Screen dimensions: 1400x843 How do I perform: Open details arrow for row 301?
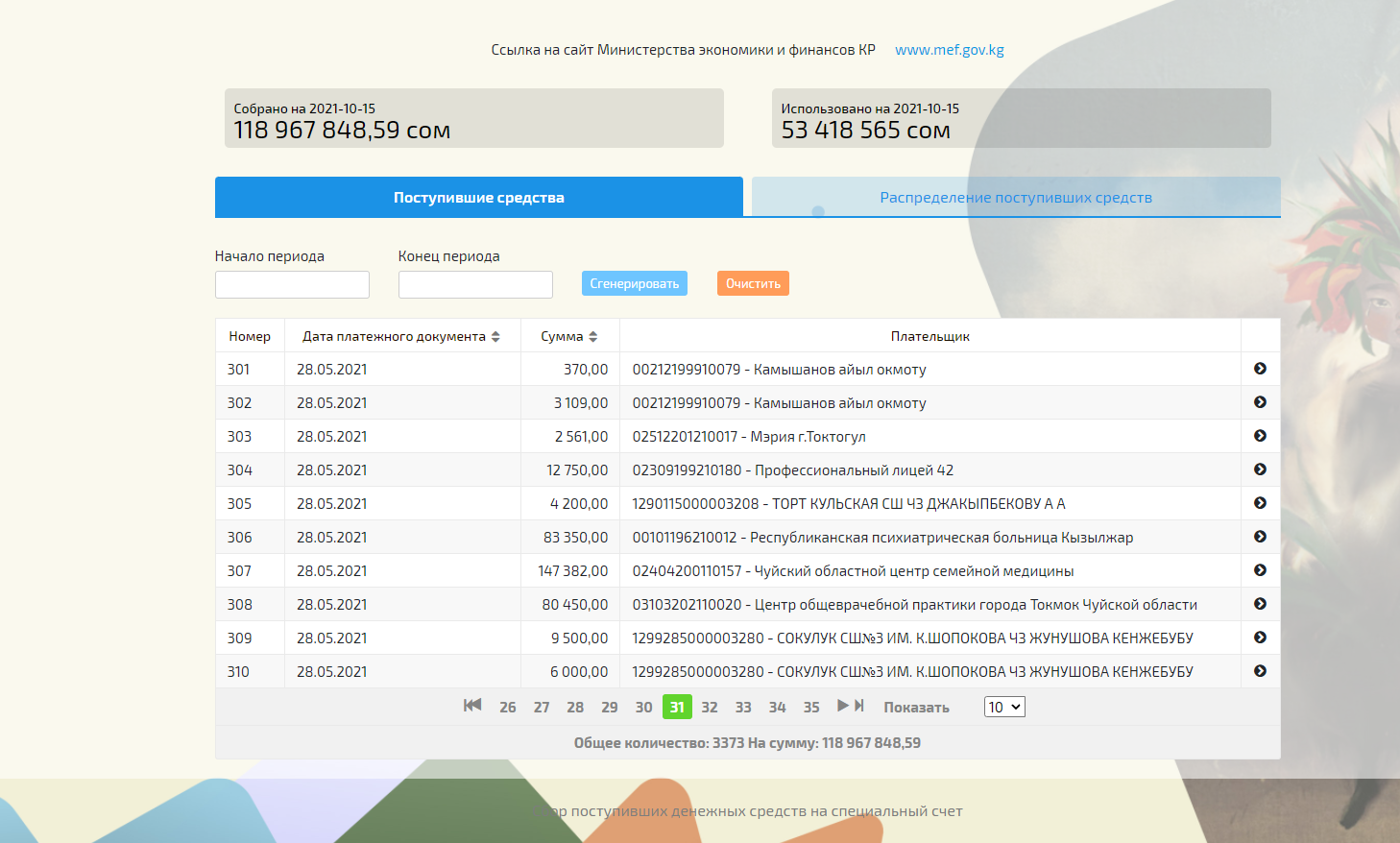click(1260, 369)
